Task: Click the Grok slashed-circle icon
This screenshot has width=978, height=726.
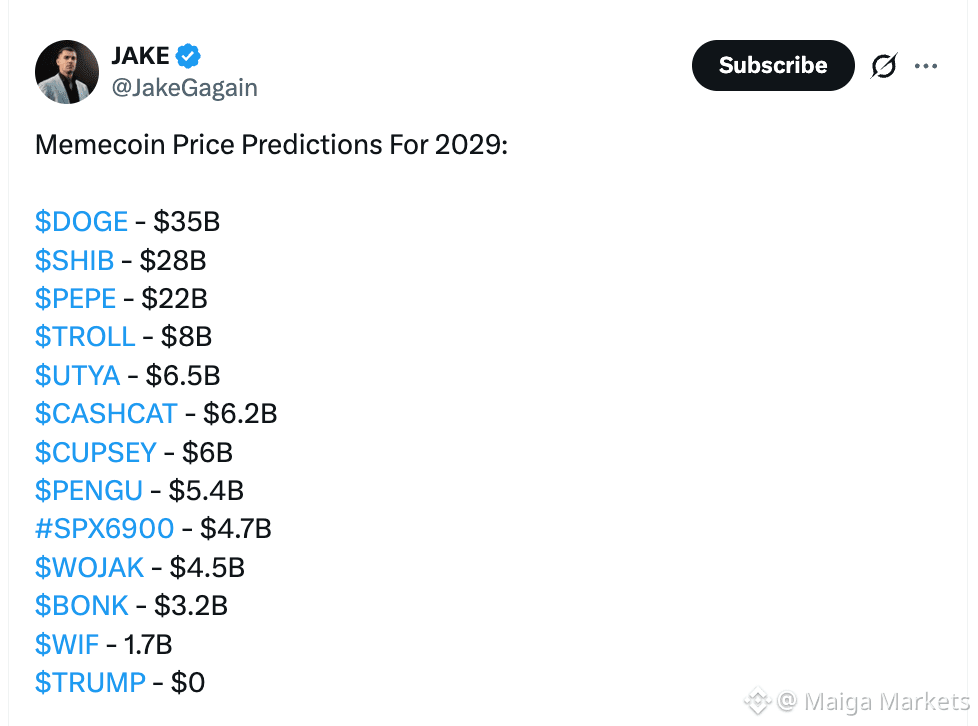Action: coord(884,65)
